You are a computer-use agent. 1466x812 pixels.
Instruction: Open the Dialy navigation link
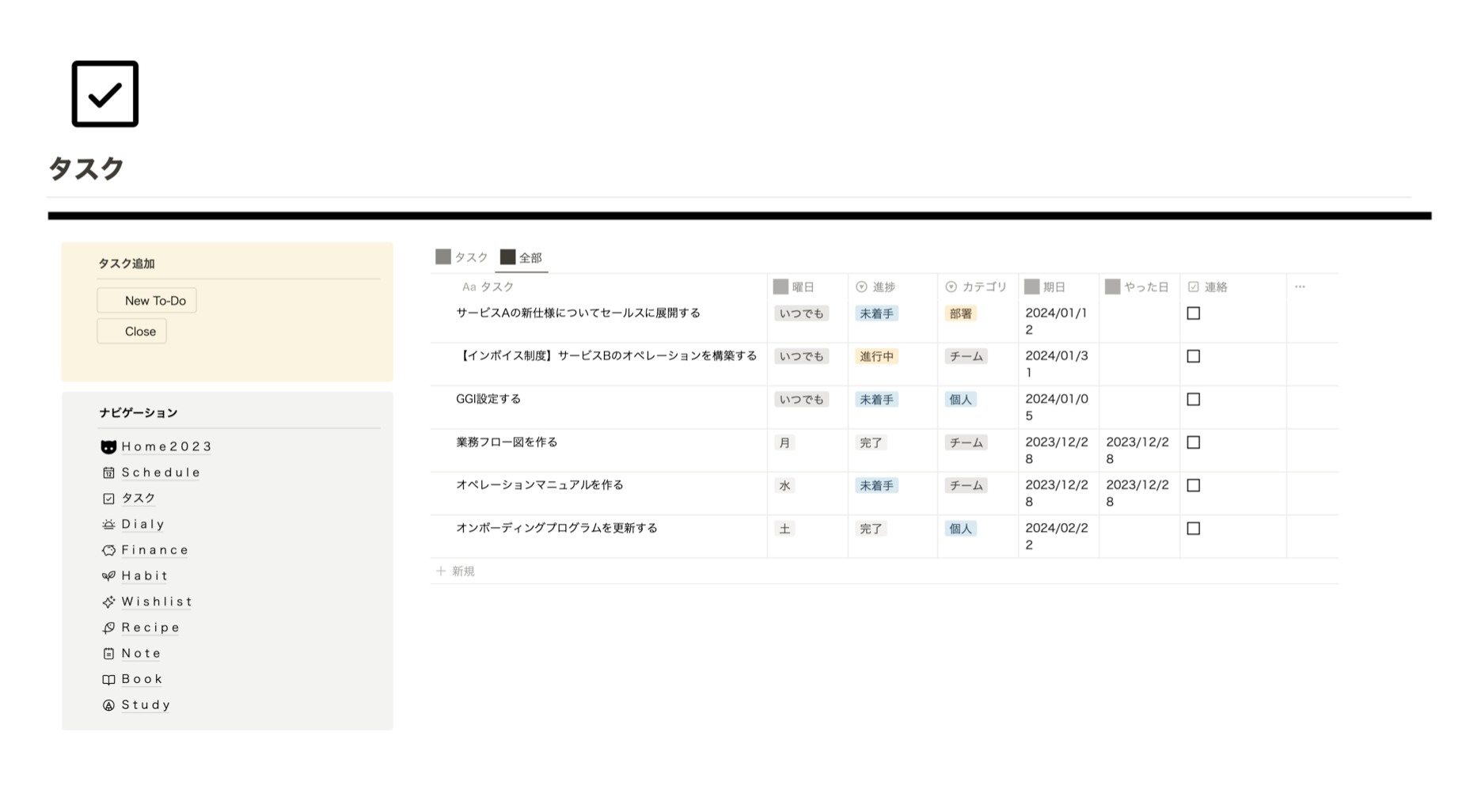point(142,524)
